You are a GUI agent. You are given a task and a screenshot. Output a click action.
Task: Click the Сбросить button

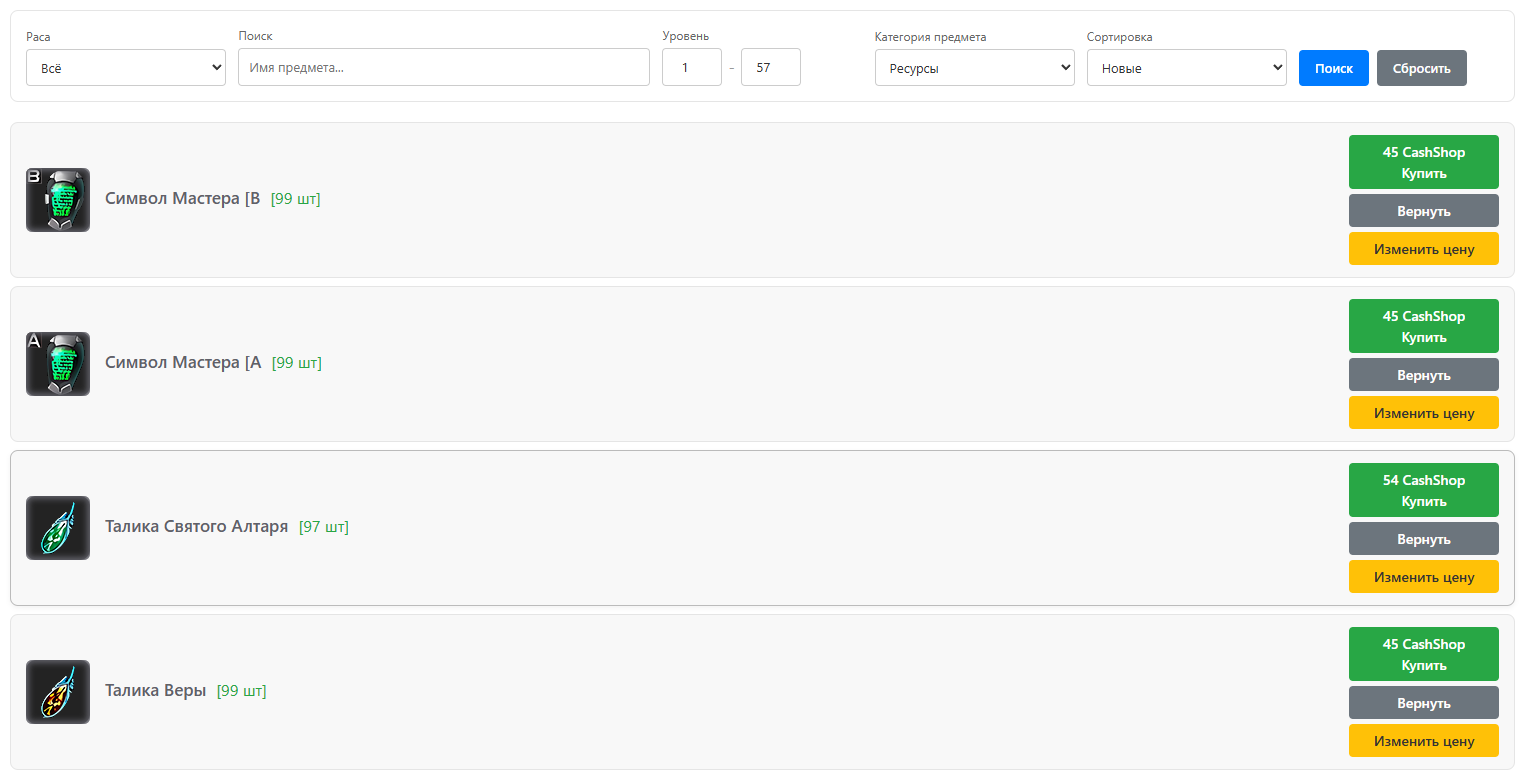tap(1422, 68)
